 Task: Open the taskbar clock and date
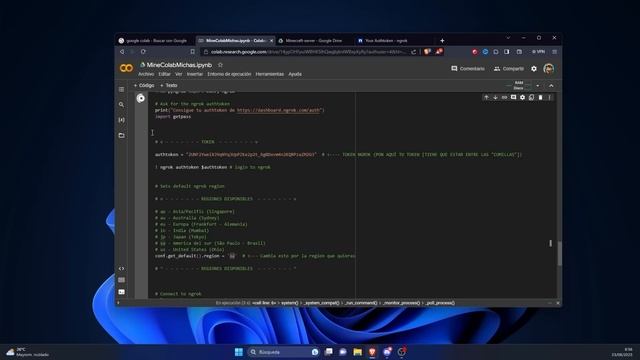(623, 352)
